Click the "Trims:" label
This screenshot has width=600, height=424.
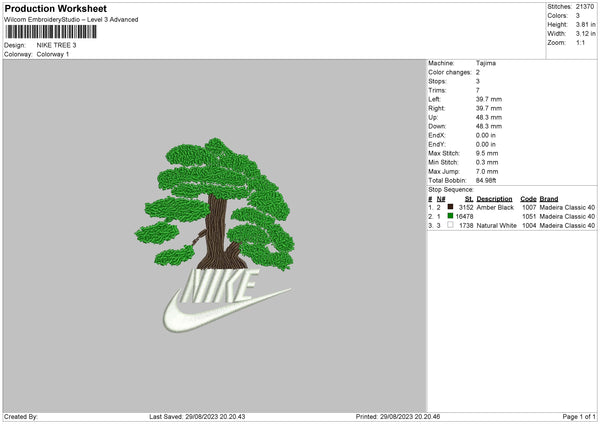click(x=437, y=90)
